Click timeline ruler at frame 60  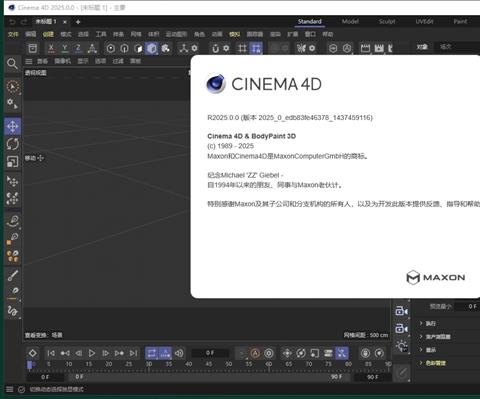pyautogui.click(x=269, y=365)
